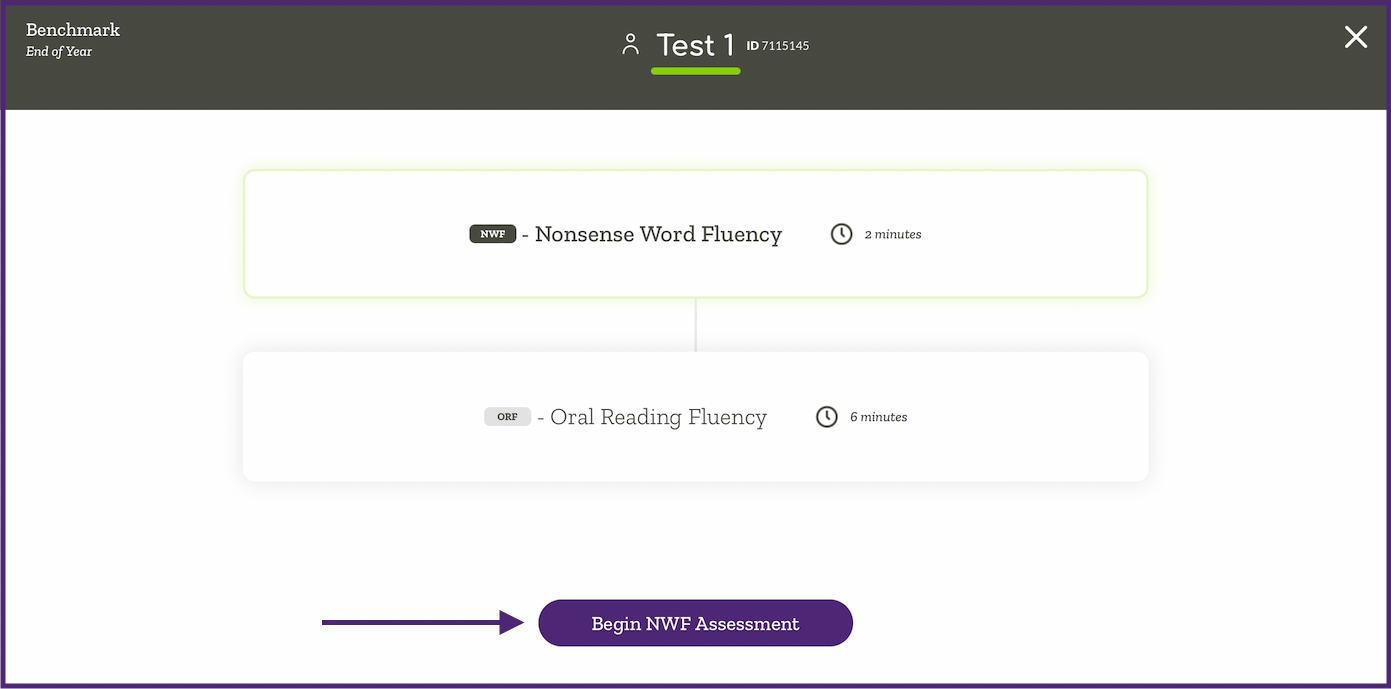
Task: Expand the Nonsense Word Fluency assessment details
Action: click(x=695, y=233)
